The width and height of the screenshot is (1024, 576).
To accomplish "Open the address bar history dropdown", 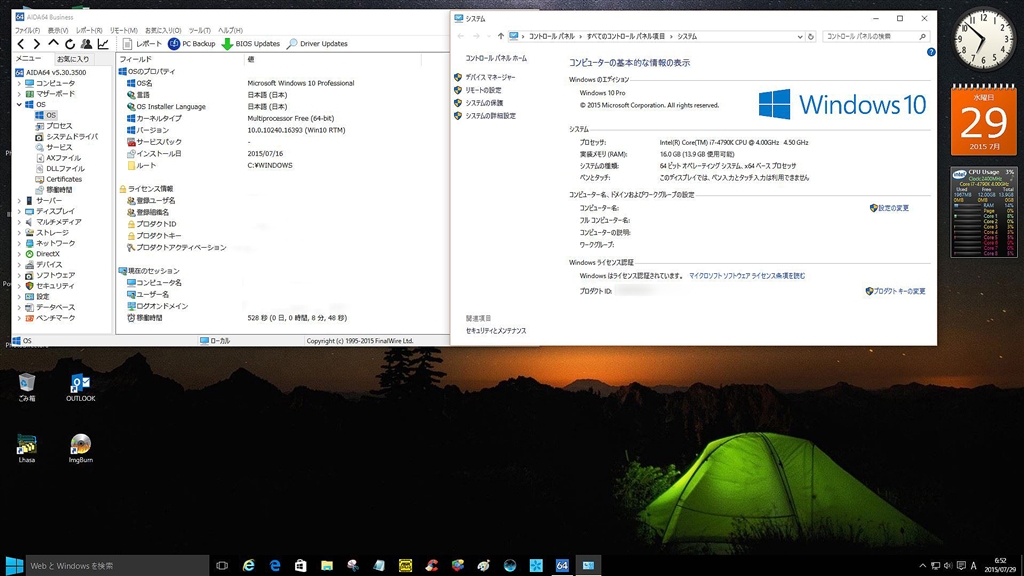I will pyautogui.click(x=799, y=37).
